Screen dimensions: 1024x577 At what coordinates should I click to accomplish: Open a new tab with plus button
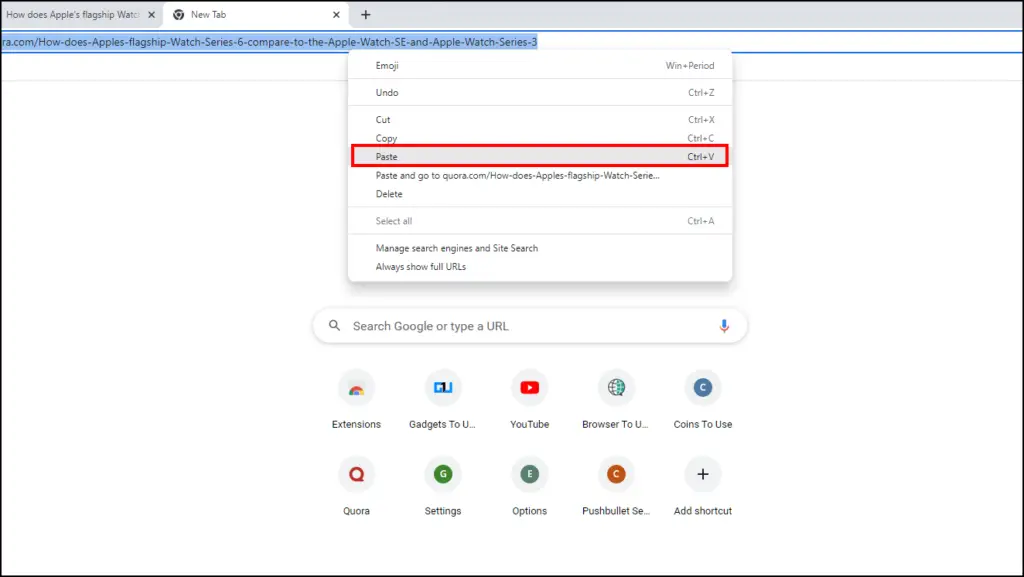(366, 14)
